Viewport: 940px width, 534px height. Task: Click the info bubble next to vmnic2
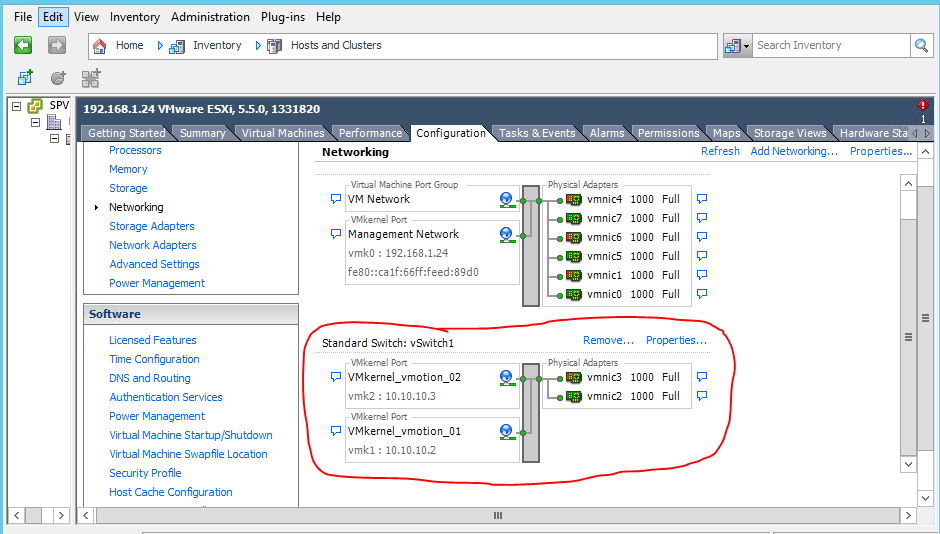coord(702,396)
